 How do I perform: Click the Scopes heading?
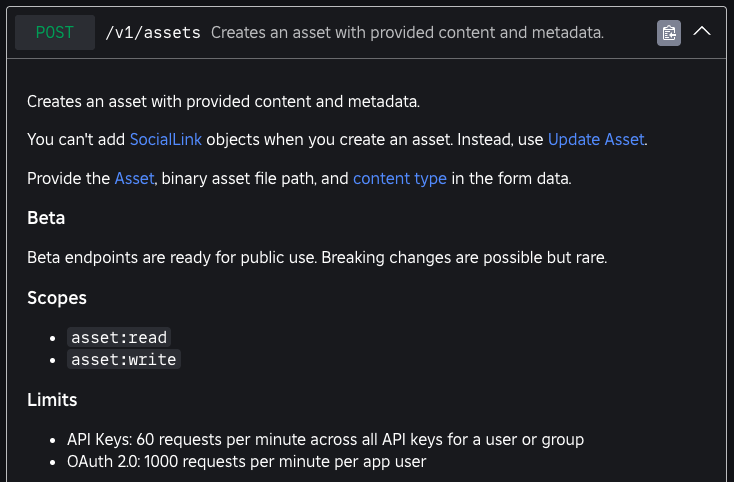tap(57, 297)
